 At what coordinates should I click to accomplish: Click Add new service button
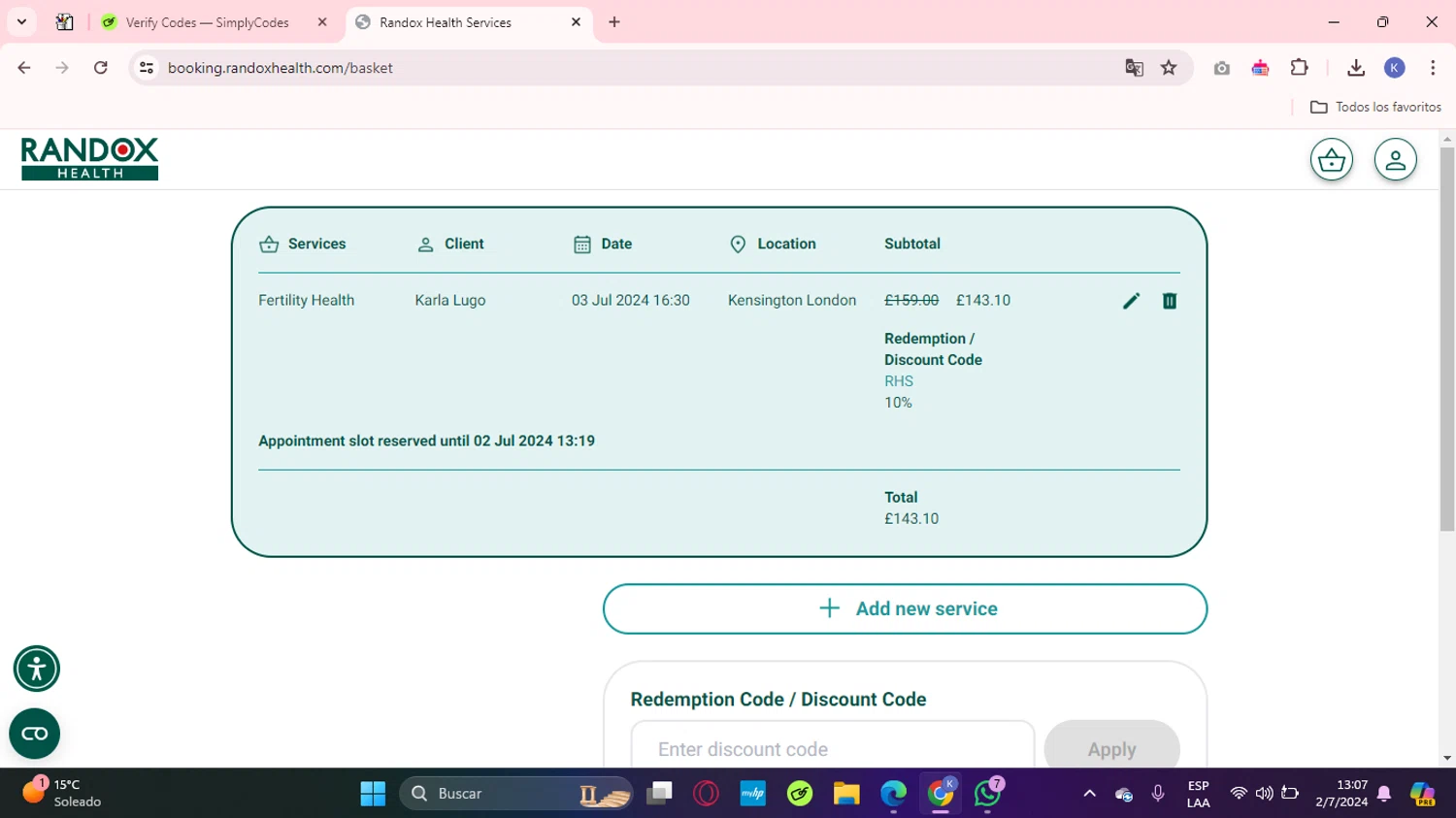[x=905, y=608]
